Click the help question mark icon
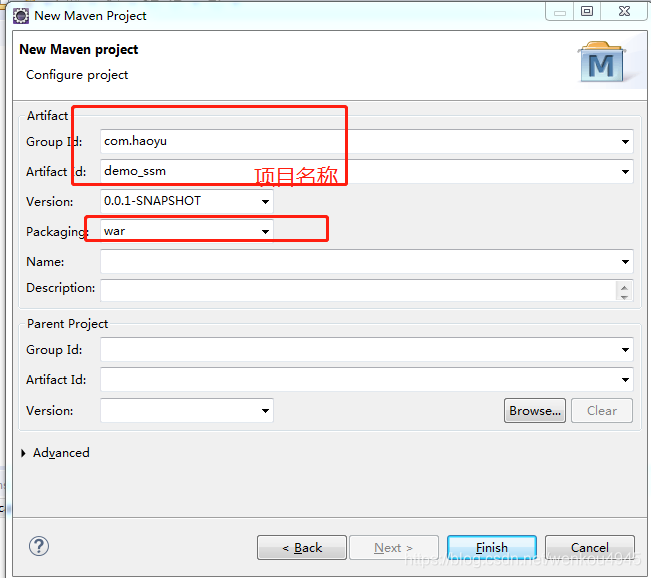 39,546
